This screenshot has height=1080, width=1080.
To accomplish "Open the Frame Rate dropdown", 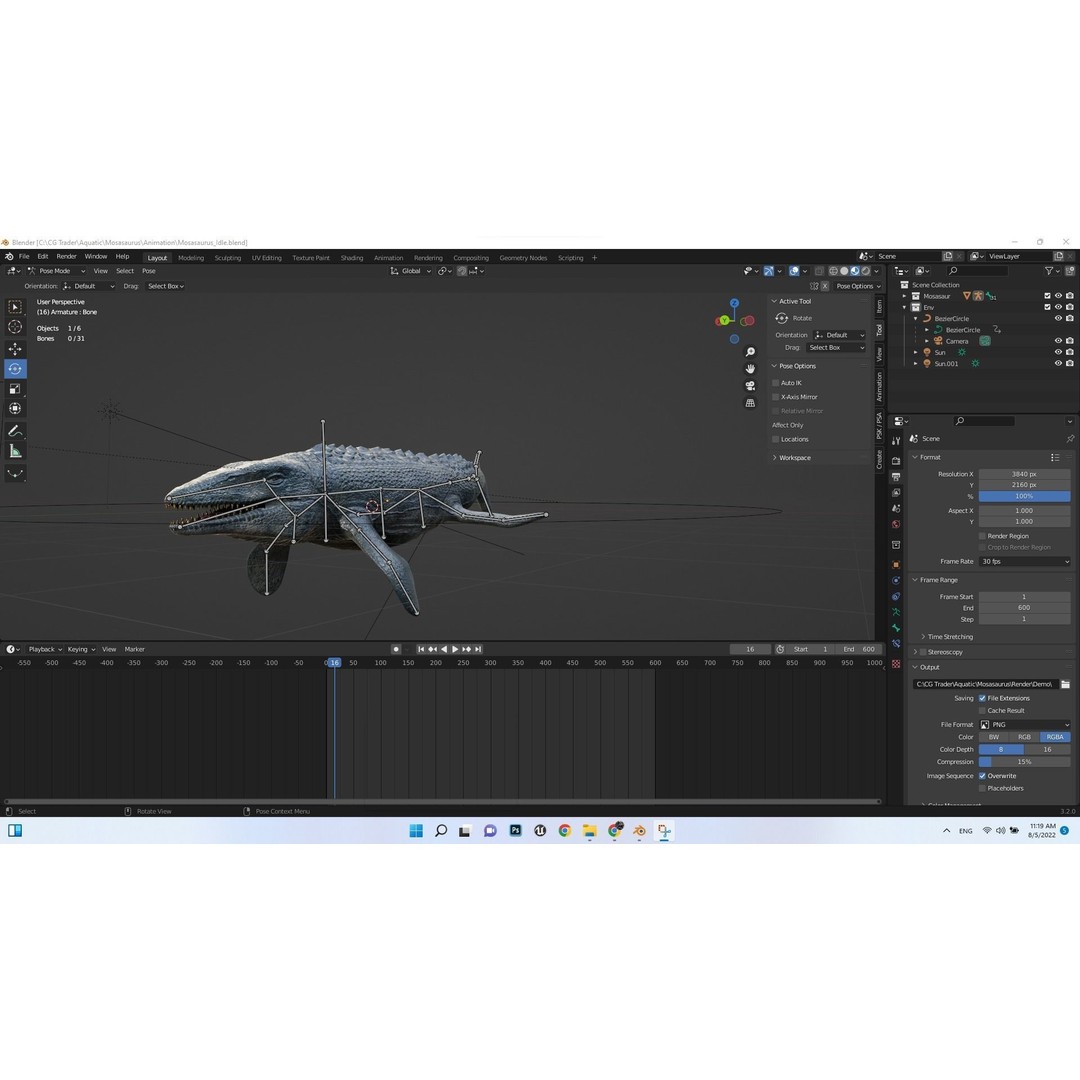I will 1025,562.
